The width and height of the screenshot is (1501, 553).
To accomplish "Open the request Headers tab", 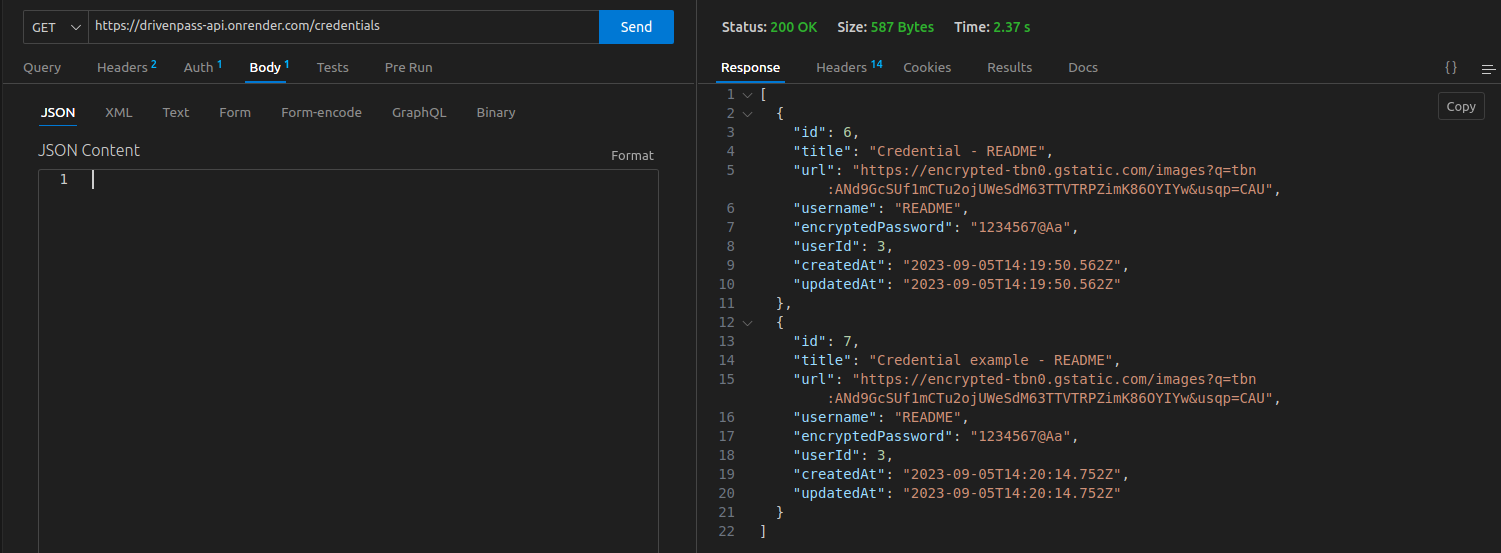I will (126, 67).
